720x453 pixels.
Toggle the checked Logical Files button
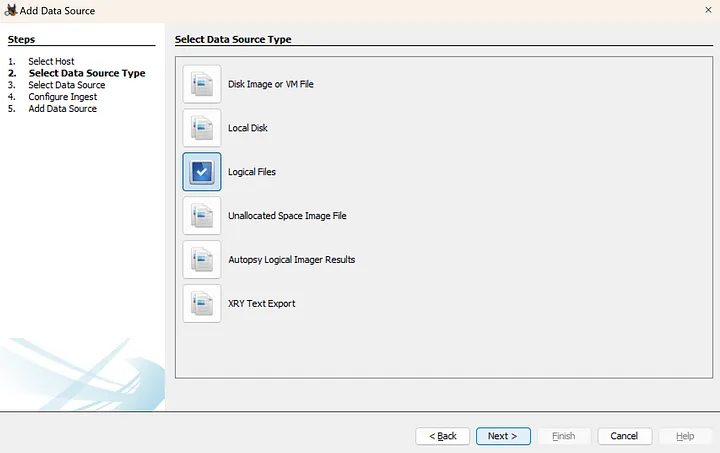pos(202,172)
